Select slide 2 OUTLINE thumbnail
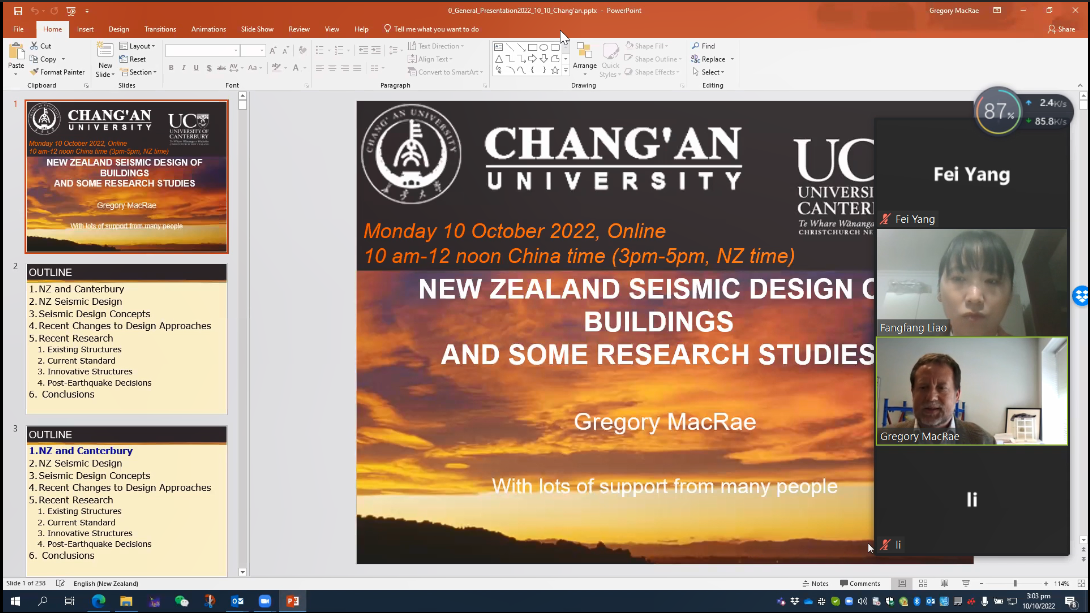This screenshot has height=613, width=1090. pyautogui.click(x=127, y=338)
